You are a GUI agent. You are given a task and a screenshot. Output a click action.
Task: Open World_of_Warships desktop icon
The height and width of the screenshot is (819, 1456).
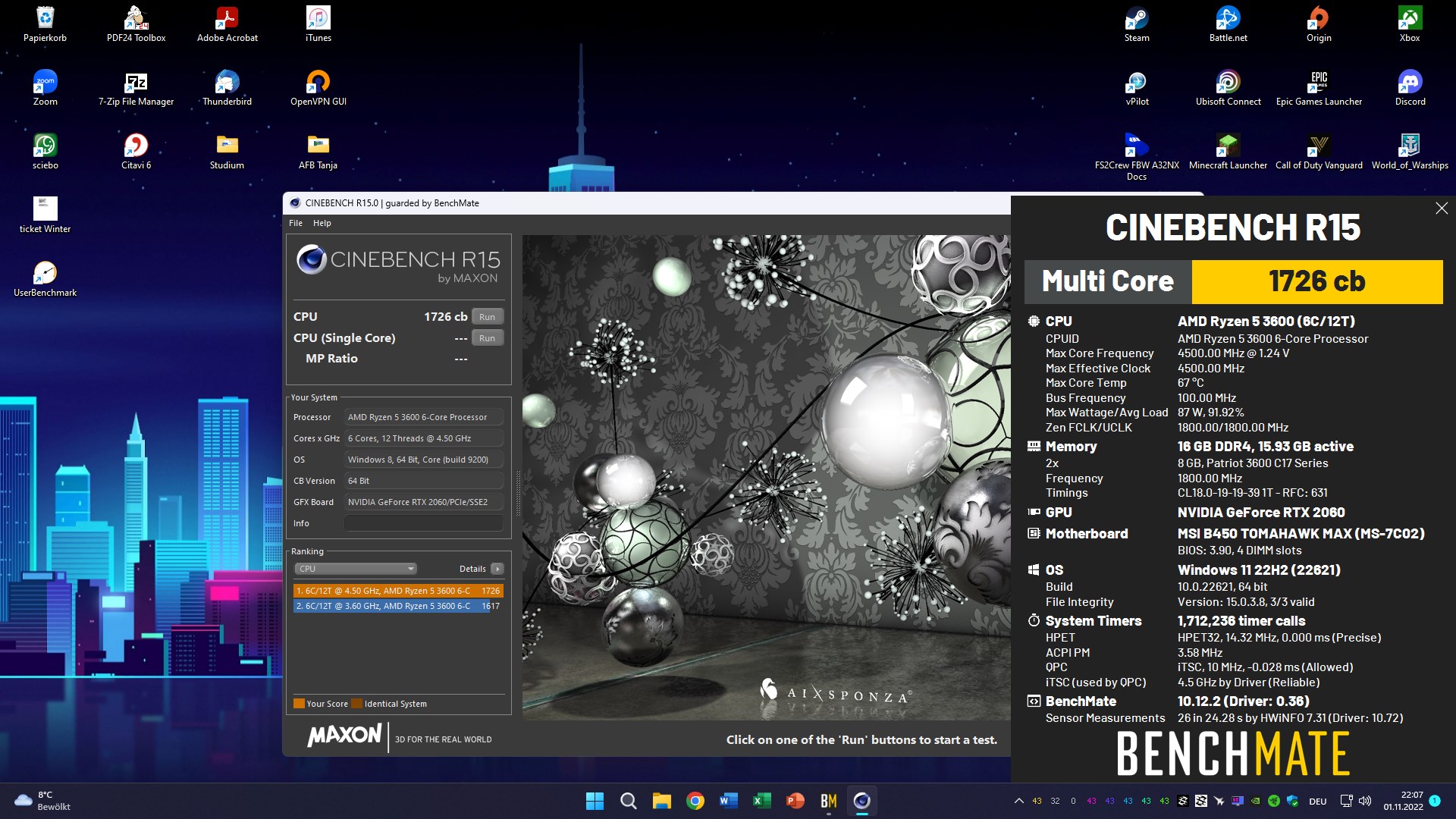pos(1410,151)
